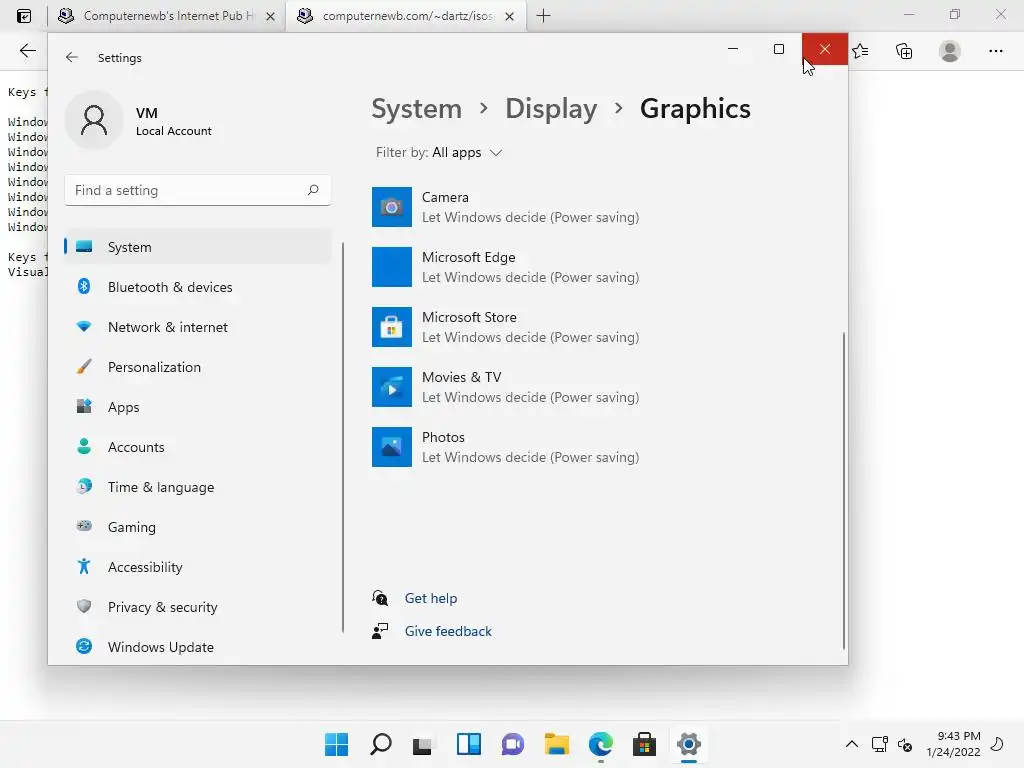Expand the Filter by All apps dropdown
This screenshot has width=1024, height=768.
tap(439, 152)
